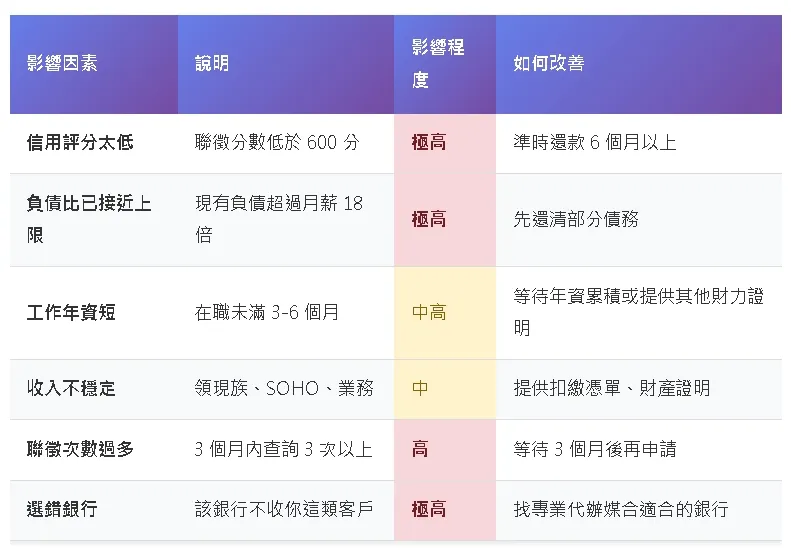Click the 等待 3 個月後再申請 cell
This screenshot has width=791, height=553.
click(x=594, y=449)
